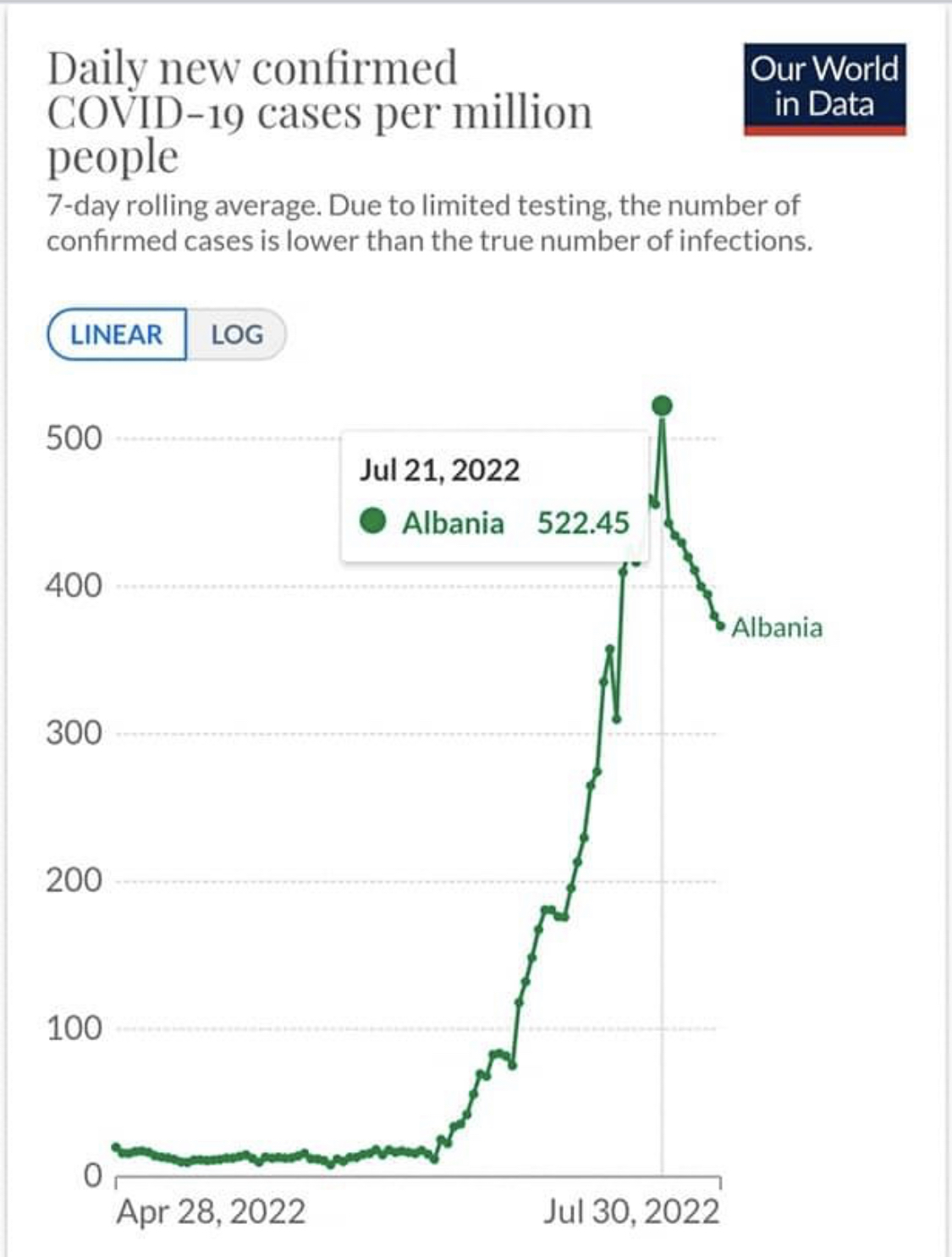The width and height of the screenshot is (952, 1257).
Task: Click the chart title about daily COVID-19 cases
Action: coord(319,113)
